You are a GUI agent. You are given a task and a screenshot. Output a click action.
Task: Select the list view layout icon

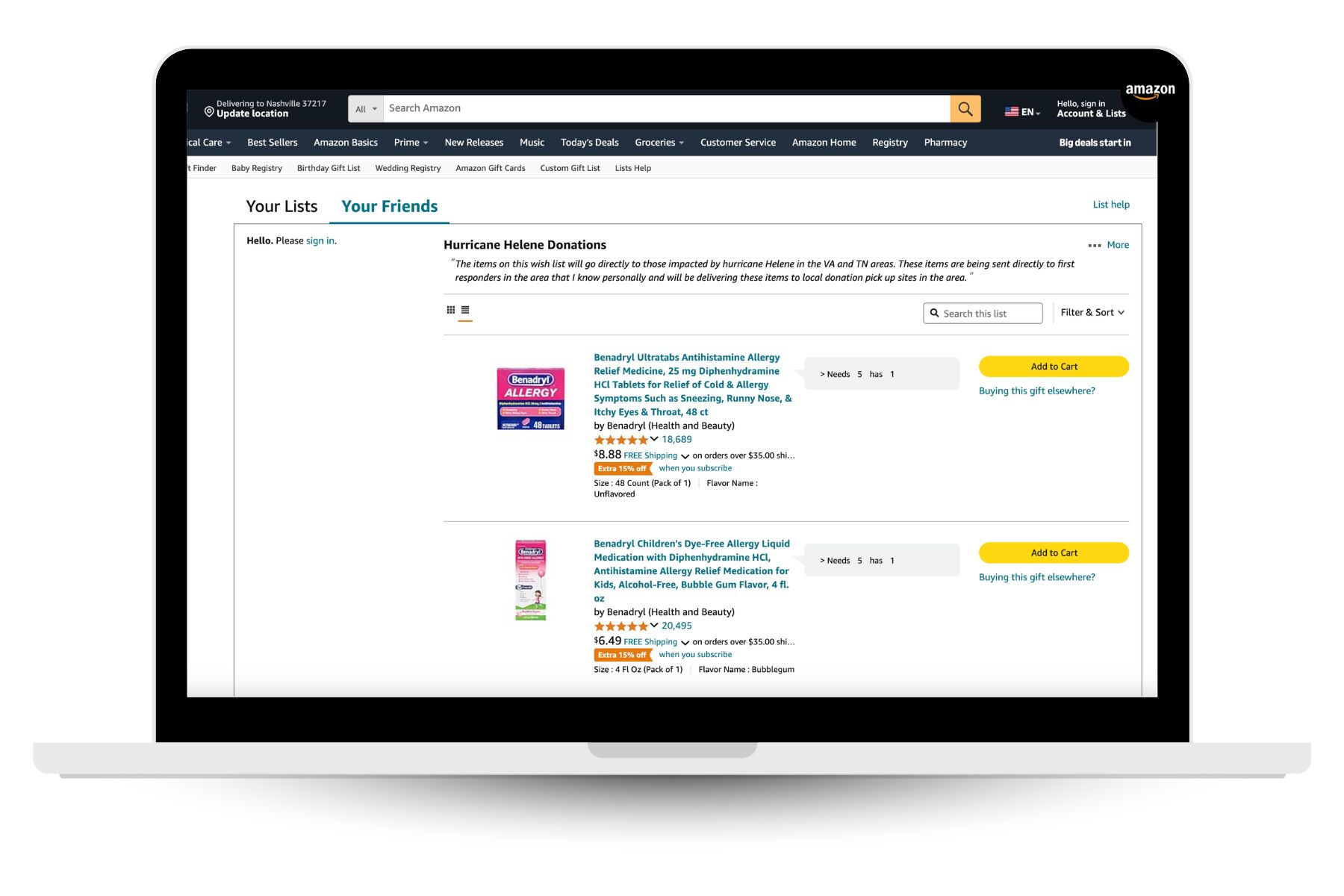coord(465,309)
